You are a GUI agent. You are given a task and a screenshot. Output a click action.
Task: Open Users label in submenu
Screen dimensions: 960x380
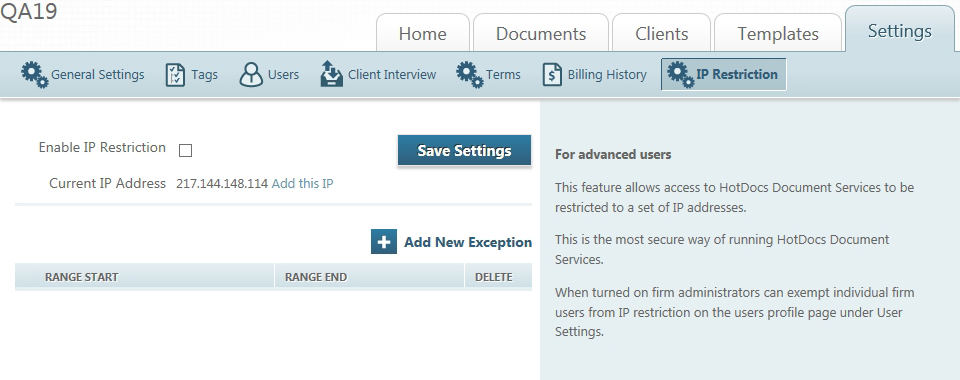283,75
